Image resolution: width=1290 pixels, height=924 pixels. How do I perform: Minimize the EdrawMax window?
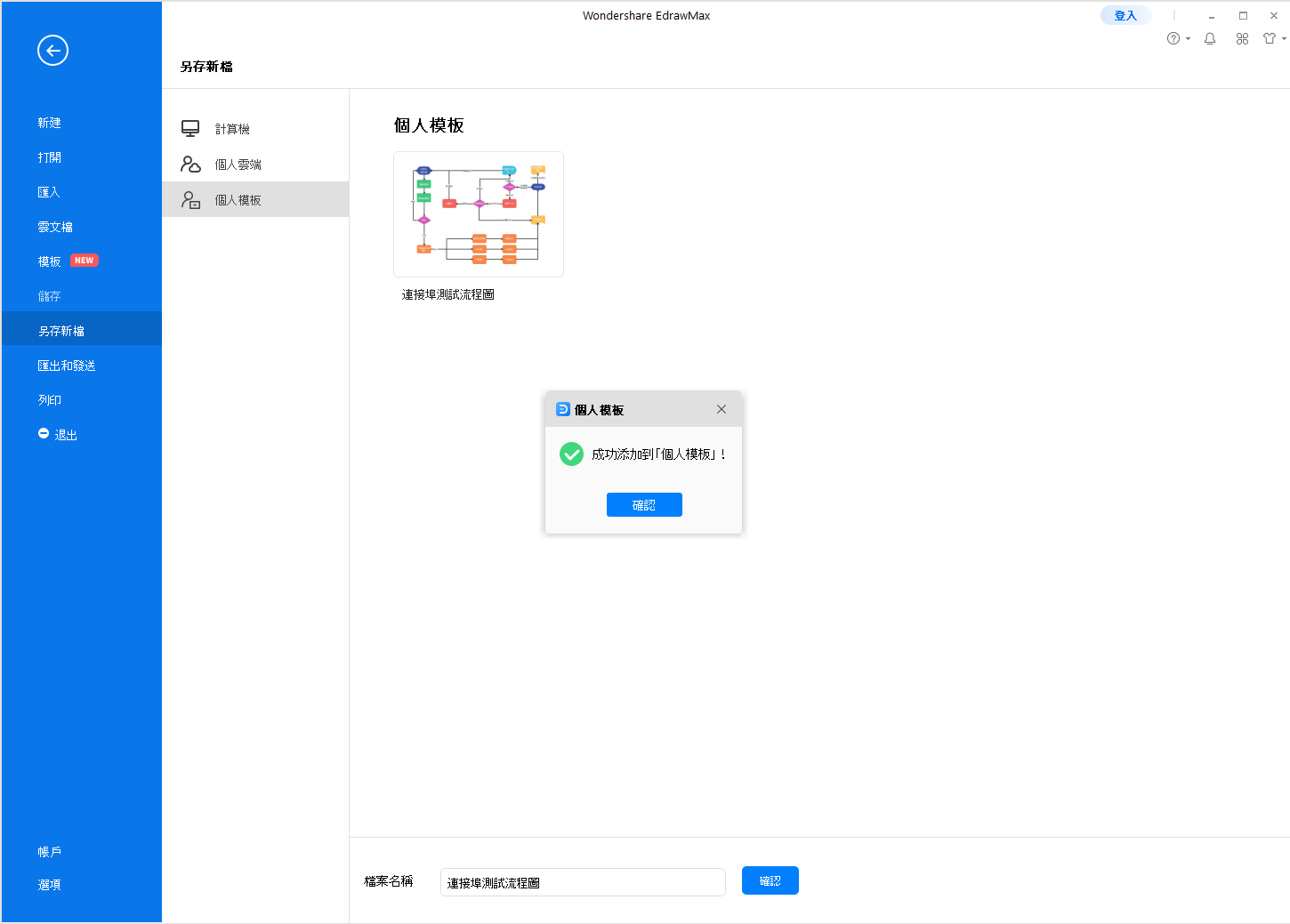click(x=1212, y=16)
